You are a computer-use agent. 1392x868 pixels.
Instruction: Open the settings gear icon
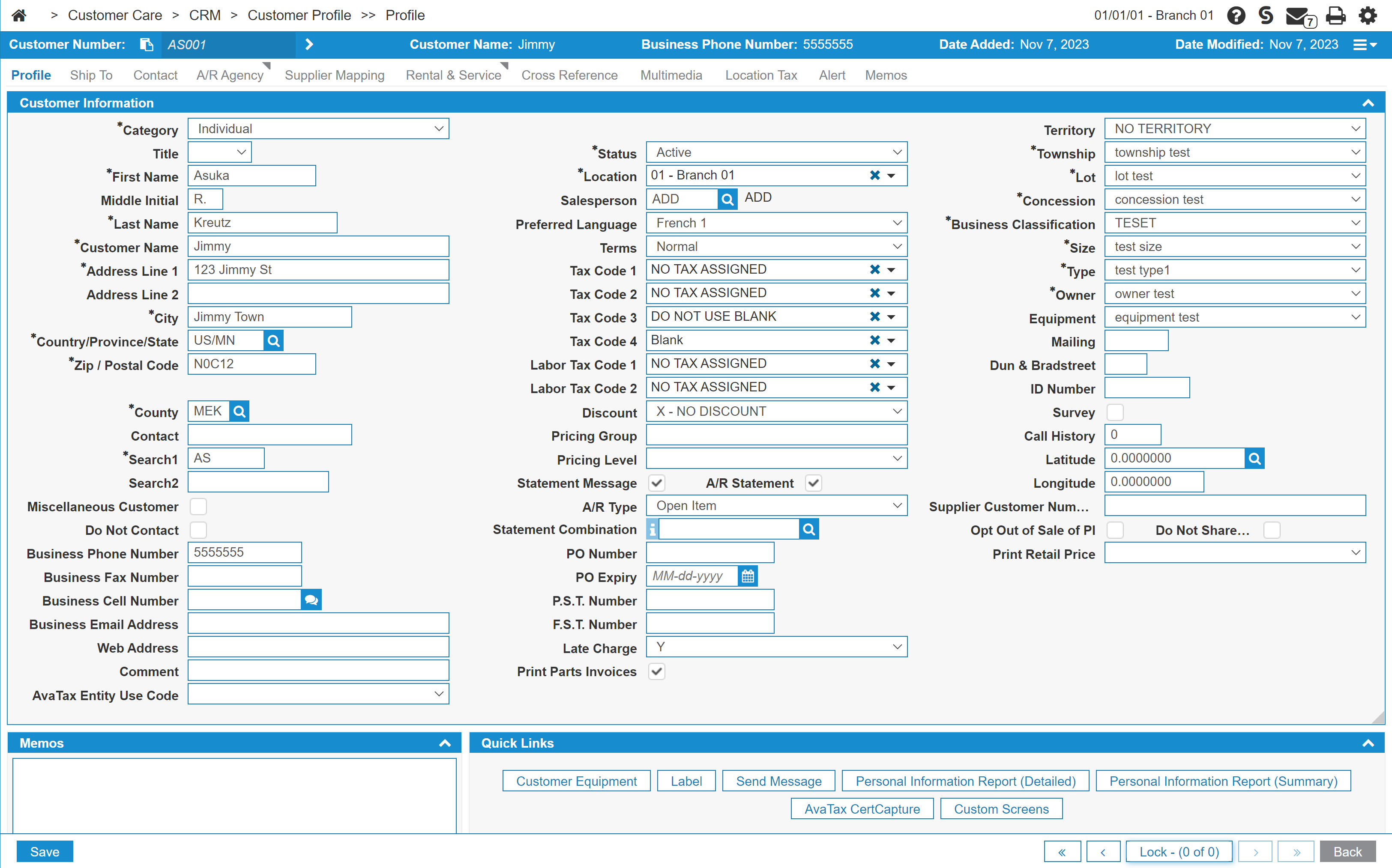[1367, 15]
